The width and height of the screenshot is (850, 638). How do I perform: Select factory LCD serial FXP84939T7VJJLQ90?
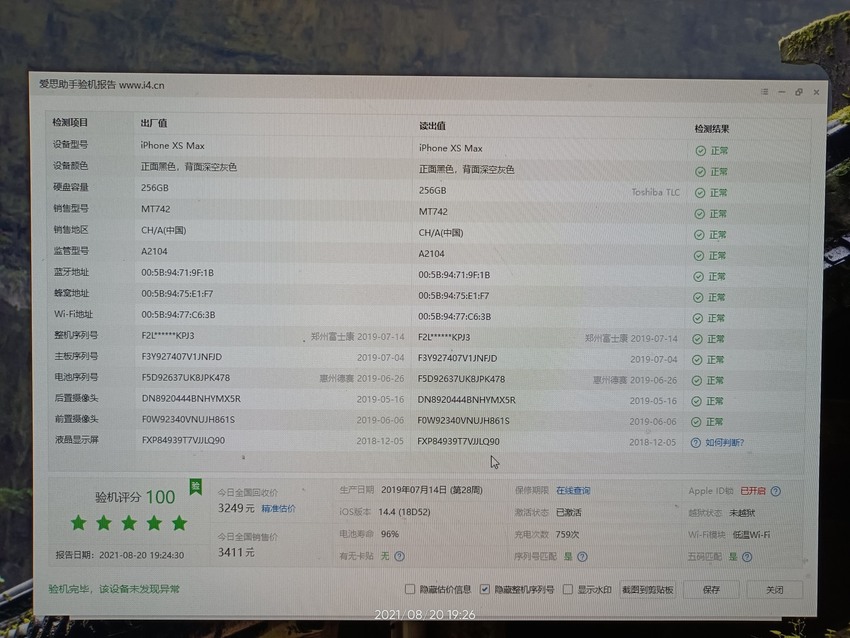[x=183, y=440]
